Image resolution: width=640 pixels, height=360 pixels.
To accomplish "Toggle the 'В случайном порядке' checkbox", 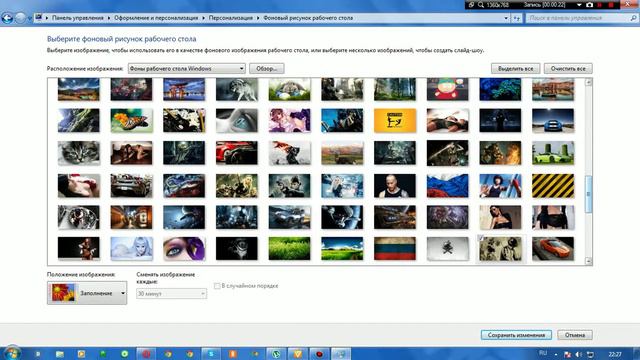I will pyautogui.click(x=217, y=286).
